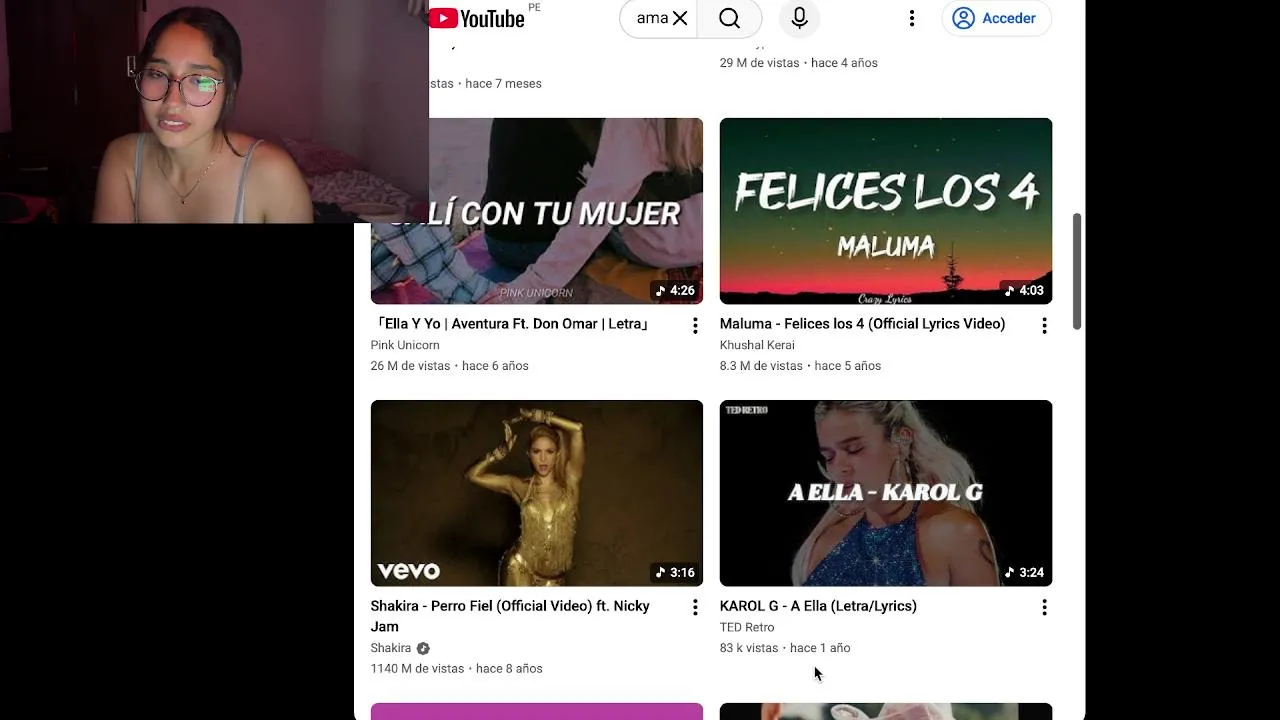Open the Shakira Perro Fiel vevo thumbnail
Screen dimensions: 1280x720
(537, 493)
